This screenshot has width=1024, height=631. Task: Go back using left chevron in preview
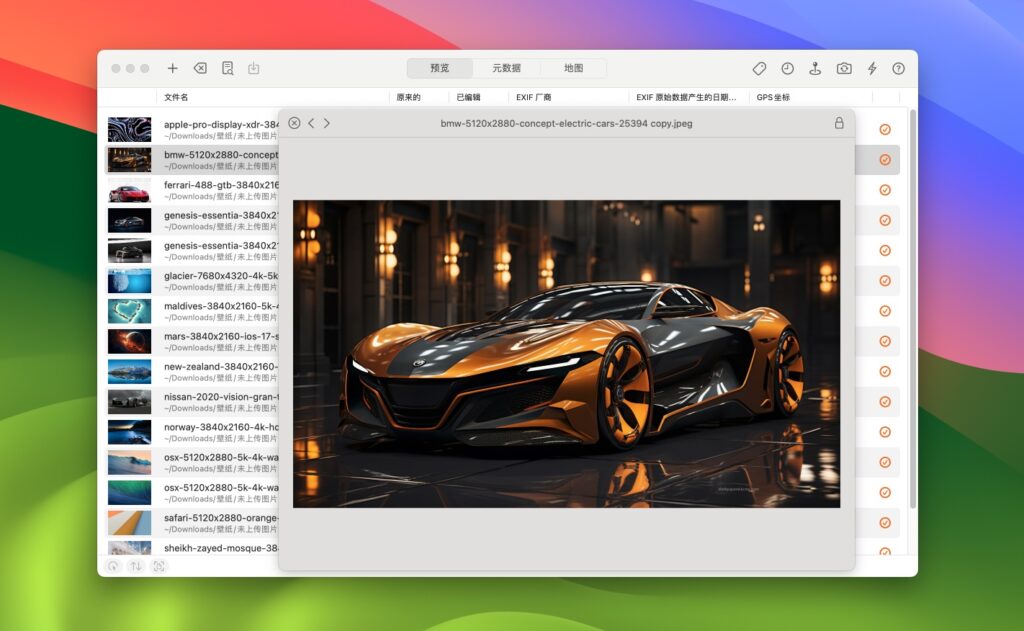pos(310,123)
